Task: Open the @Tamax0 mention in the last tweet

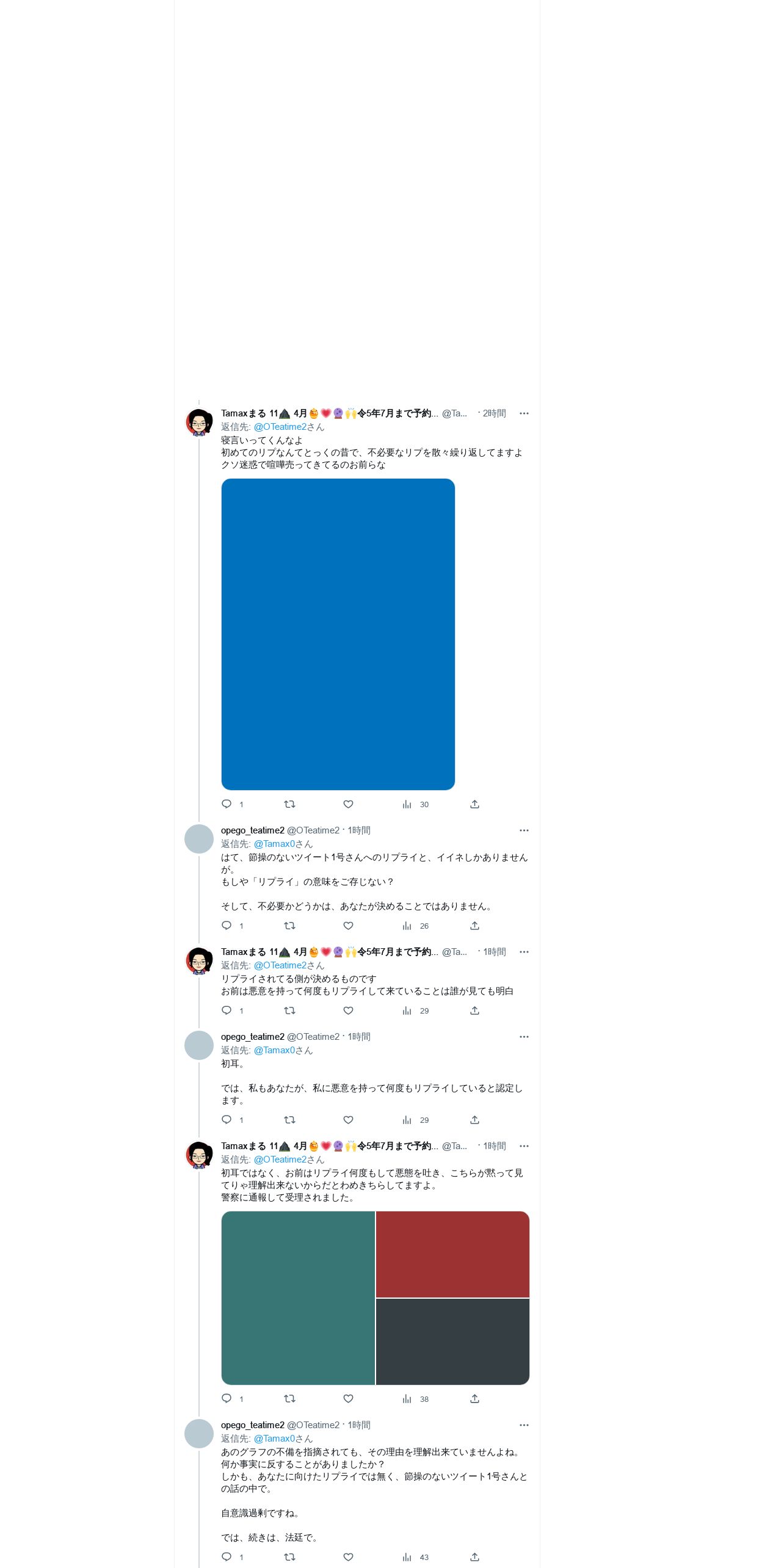Action: click(274, 1439)
